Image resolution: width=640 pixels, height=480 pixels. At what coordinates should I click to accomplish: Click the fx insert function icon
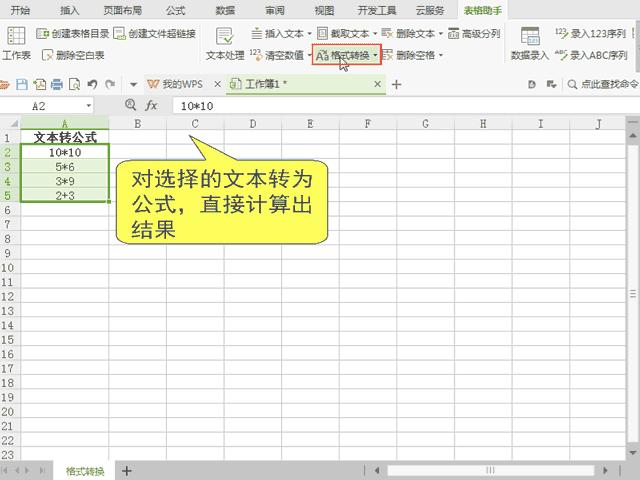pyautogui.click(x=151, y=106)
